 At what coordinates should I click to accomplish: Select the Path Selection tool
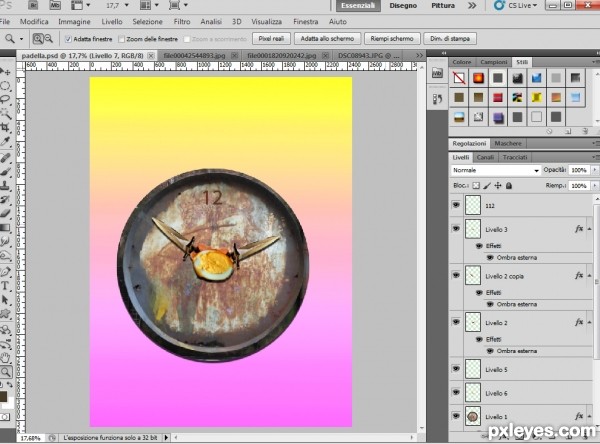click(5, 300)
